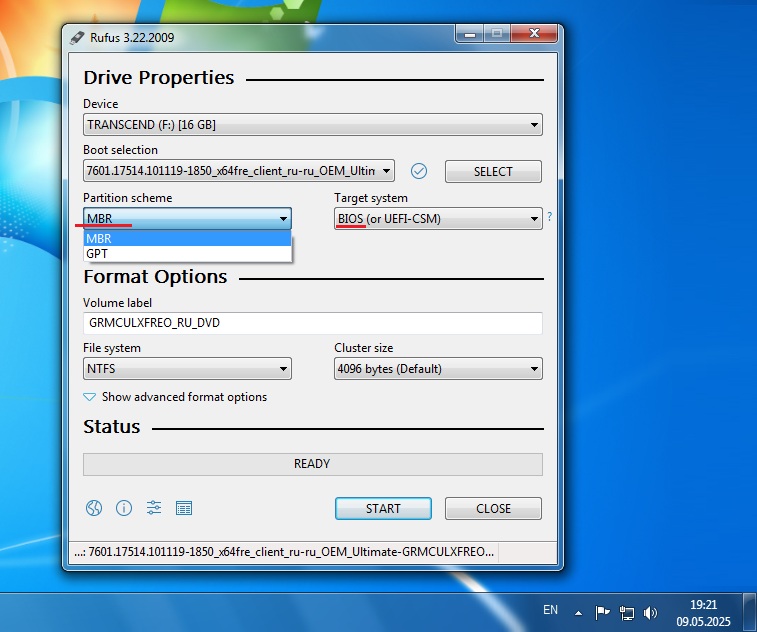Open the application settings sliders icon
757x632 pixels.
click(154, 508)
